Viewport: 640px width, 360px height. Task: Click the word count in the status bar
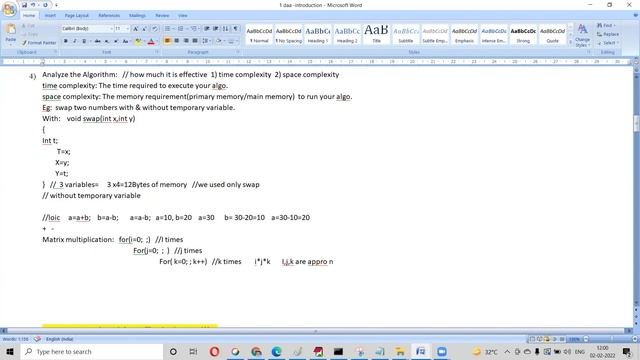[16, 339]
